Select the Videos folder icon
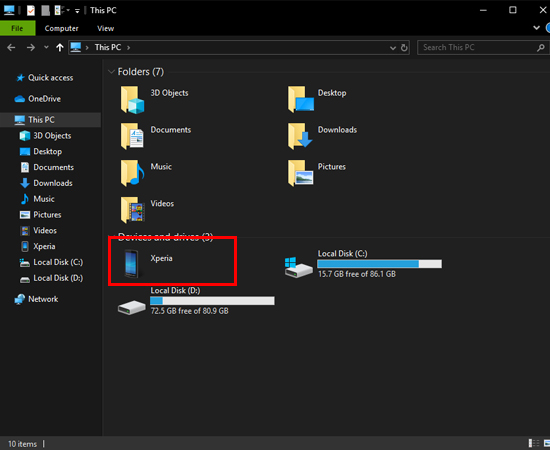Viewport: 550px width, 450px height. (132, 210)
